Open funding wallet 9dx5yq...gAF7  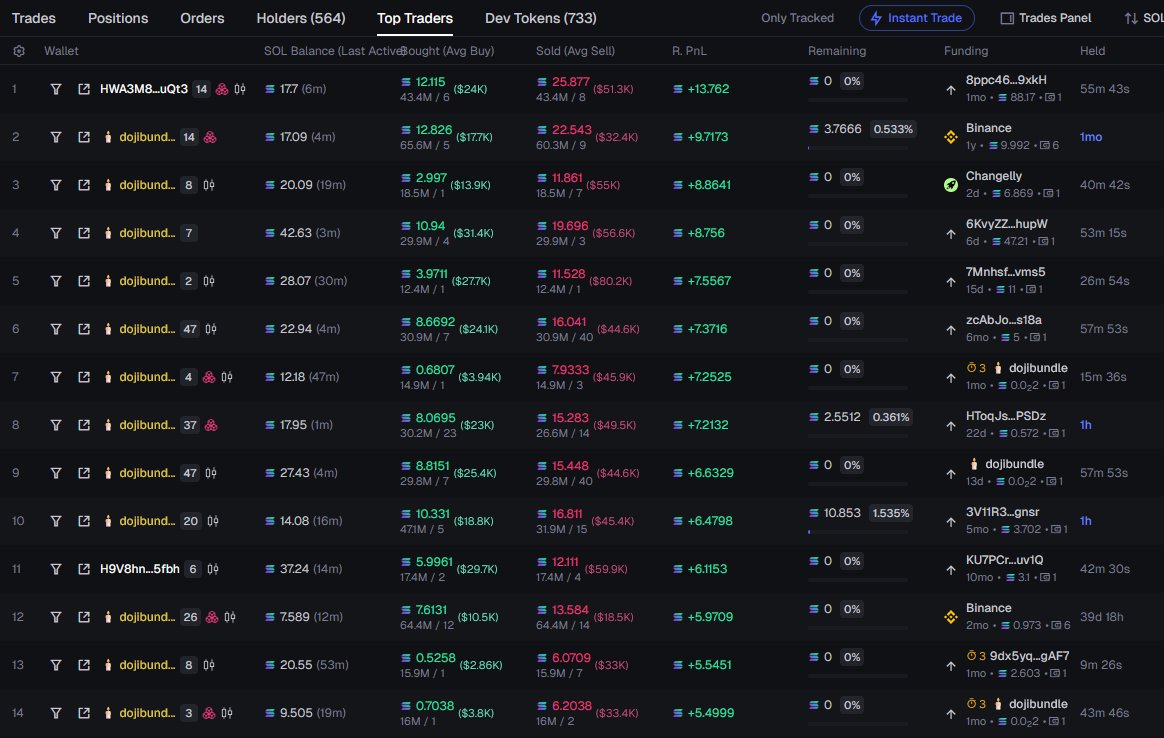coord(1030,656)
